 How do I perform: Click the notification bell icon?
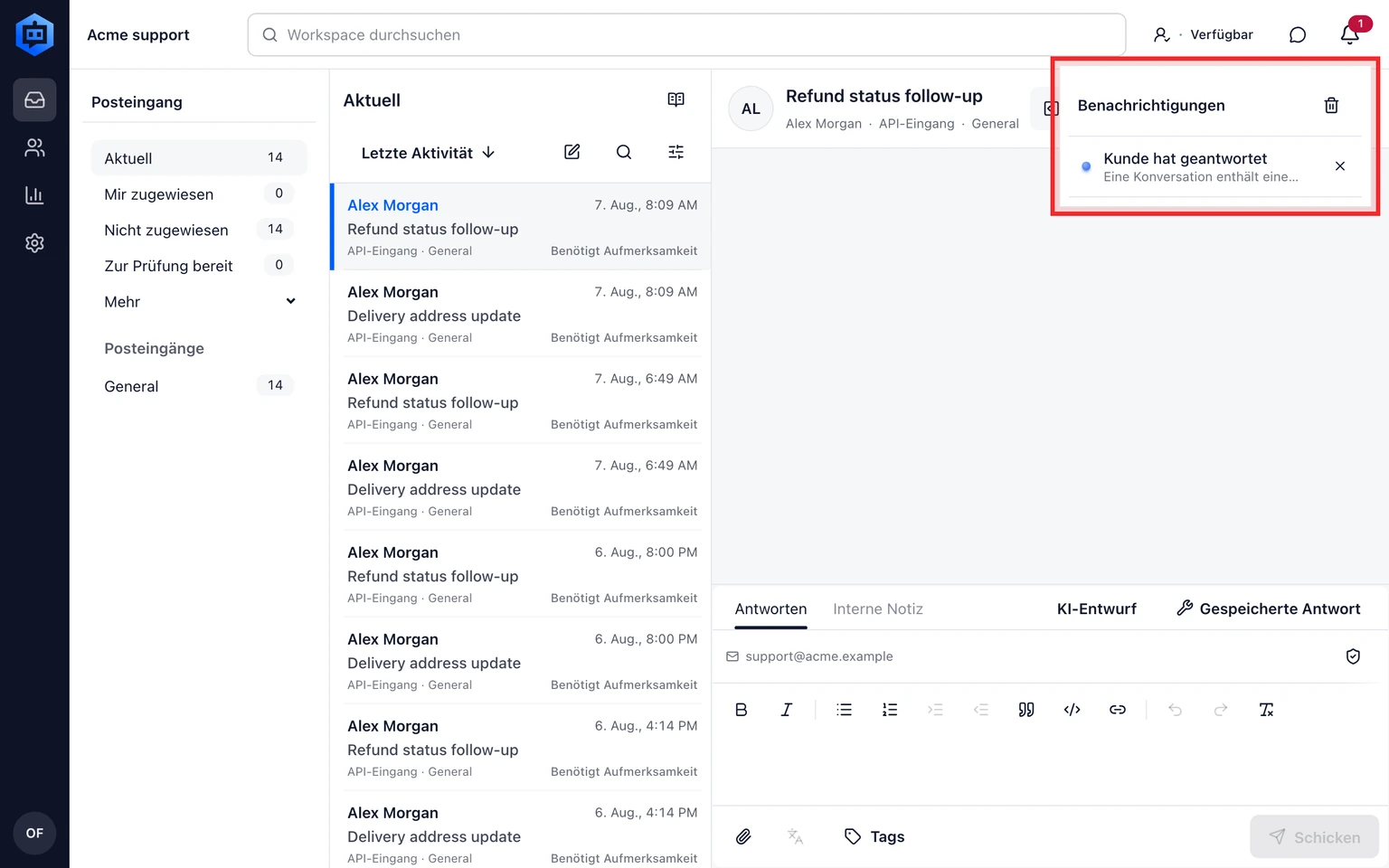[x=1349, y=34]
